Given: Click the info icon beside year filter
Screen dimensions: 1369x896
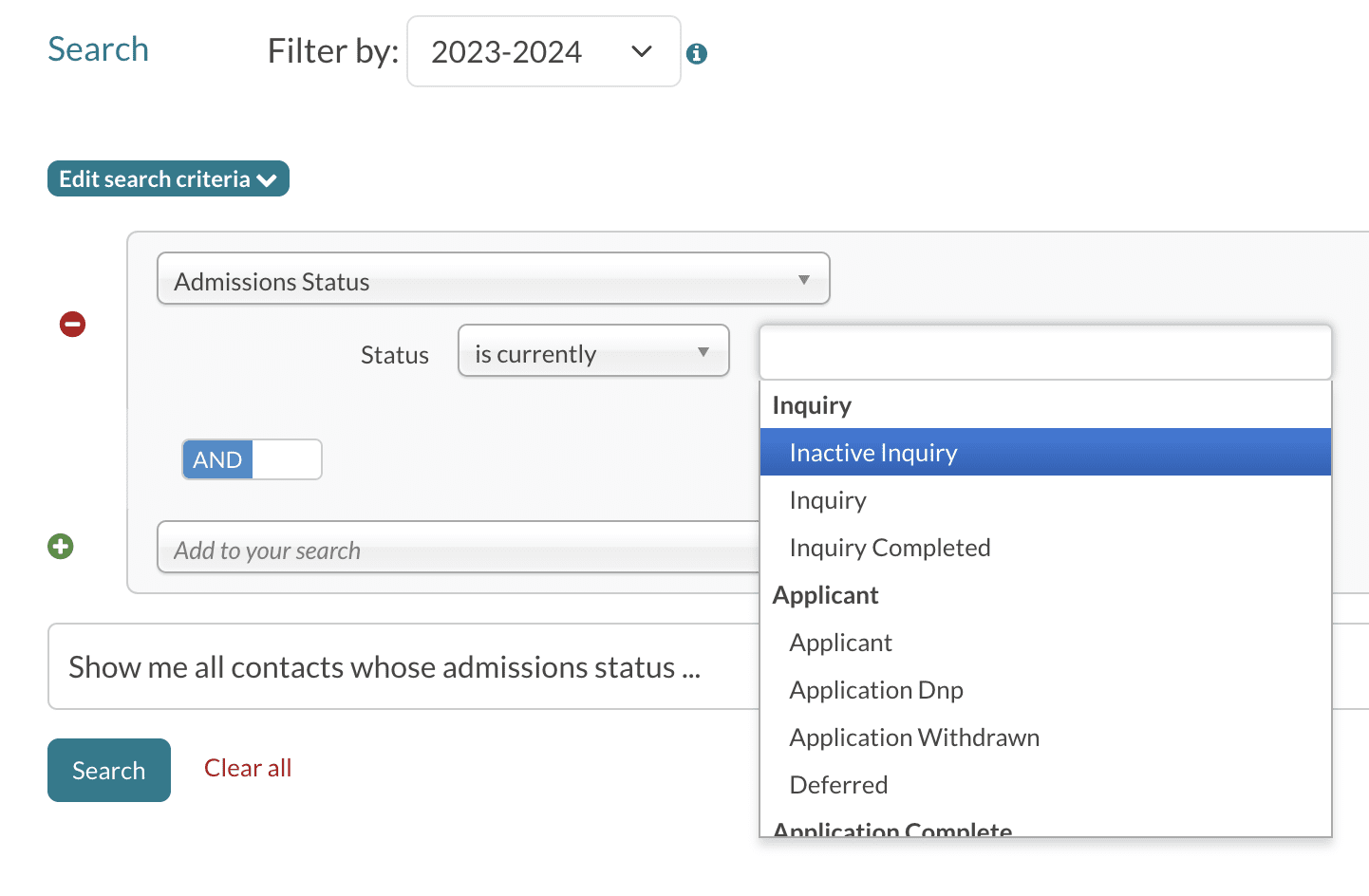Looking at the screenshot, I should (x=697, y=54).
